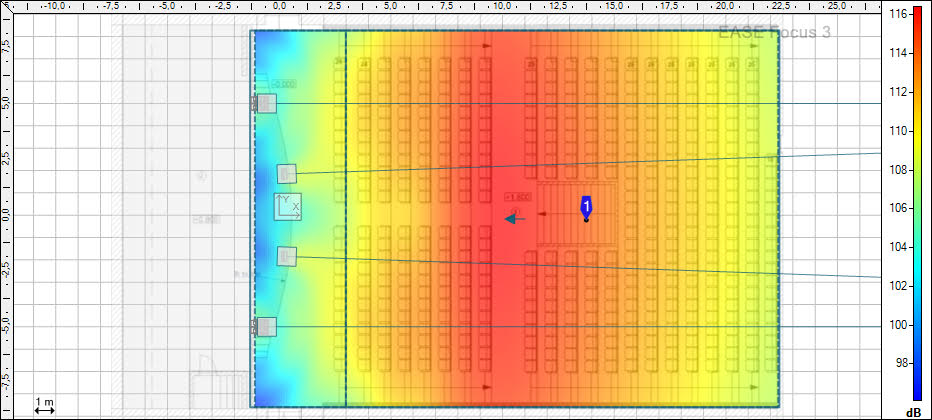Select the upper inner loudspeaker icon
Image resolution: width=932 pixels, height=420 pixels.
coord(287,174)
